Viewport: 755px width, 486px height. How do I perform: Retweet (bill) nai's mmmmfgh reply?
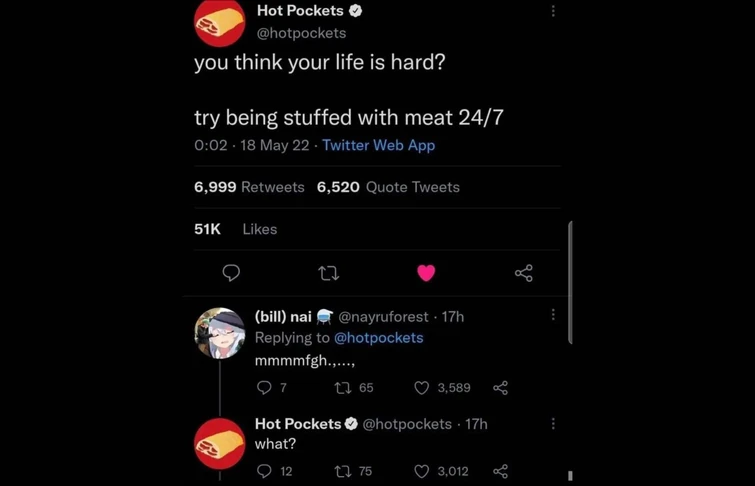pos(342,388)
